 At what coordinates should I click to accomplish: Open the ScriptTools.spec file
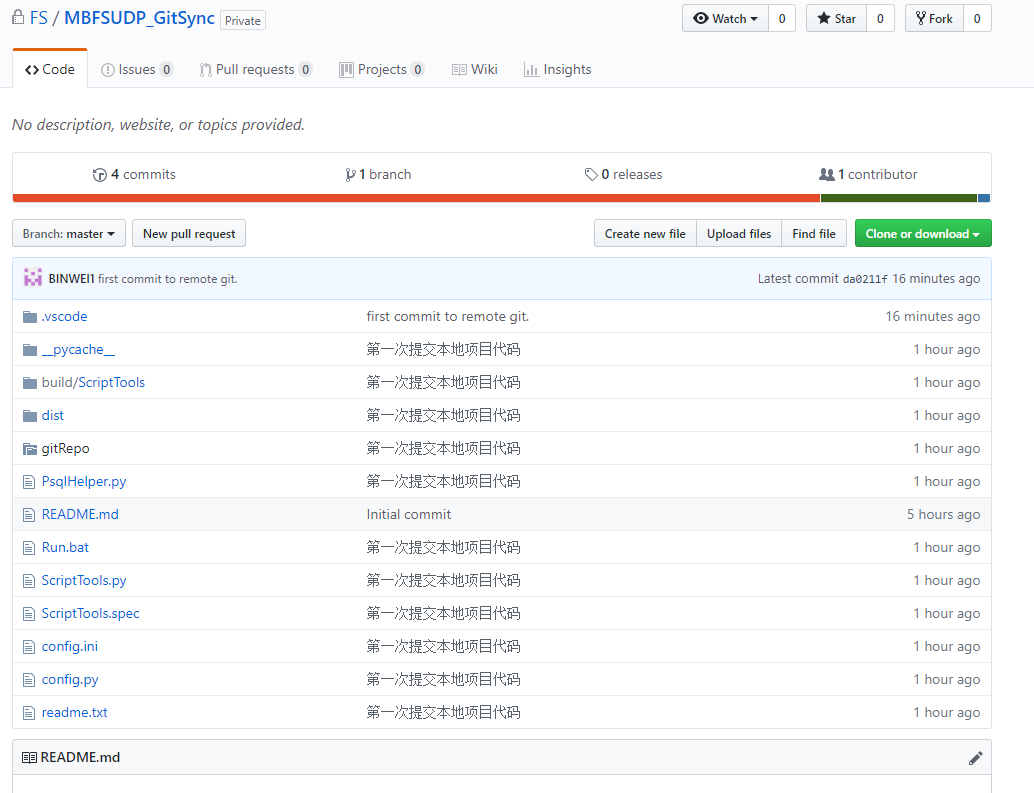point(90,613)
